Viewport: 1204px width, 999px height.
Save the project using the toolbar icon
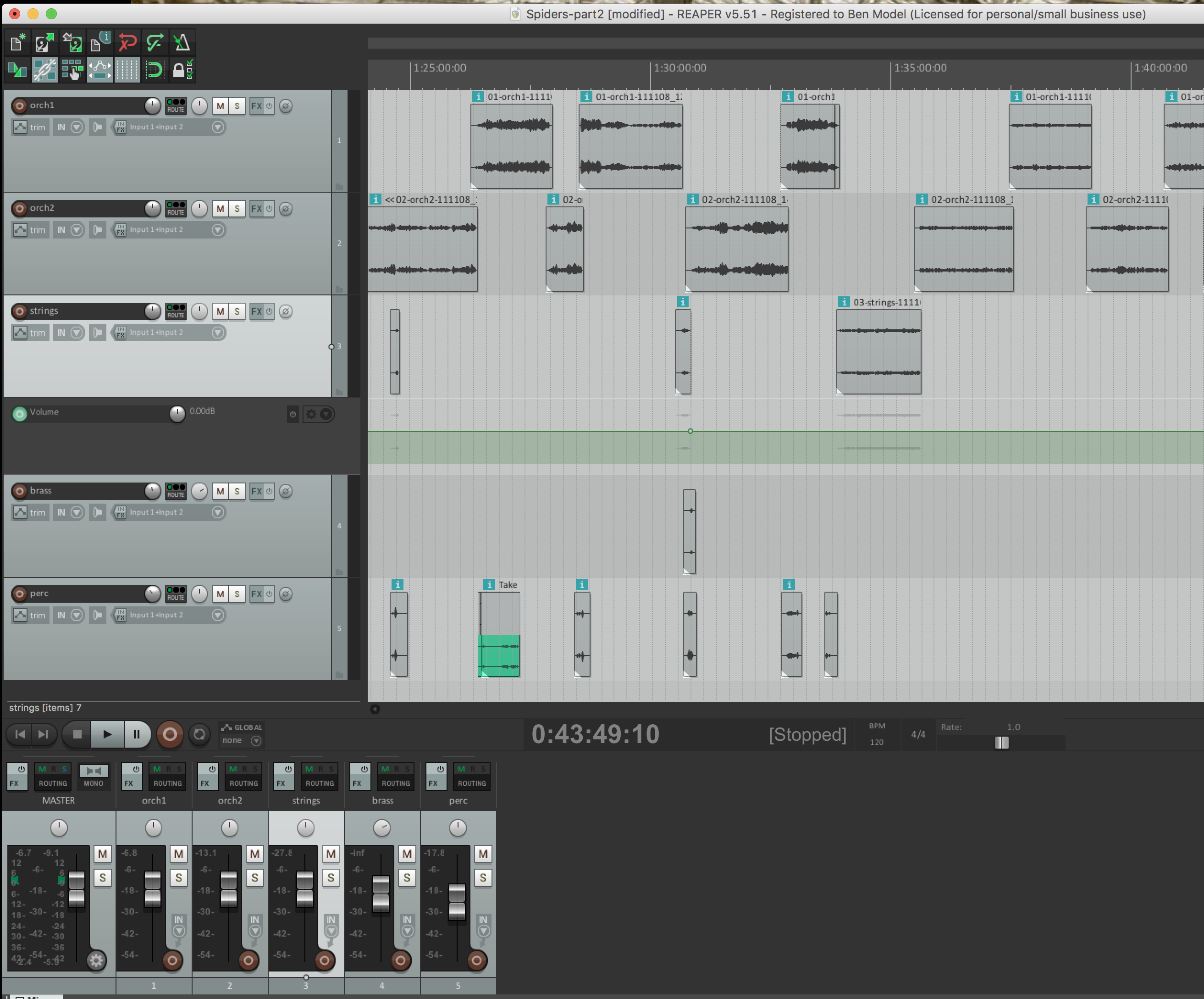click(72, 43)
